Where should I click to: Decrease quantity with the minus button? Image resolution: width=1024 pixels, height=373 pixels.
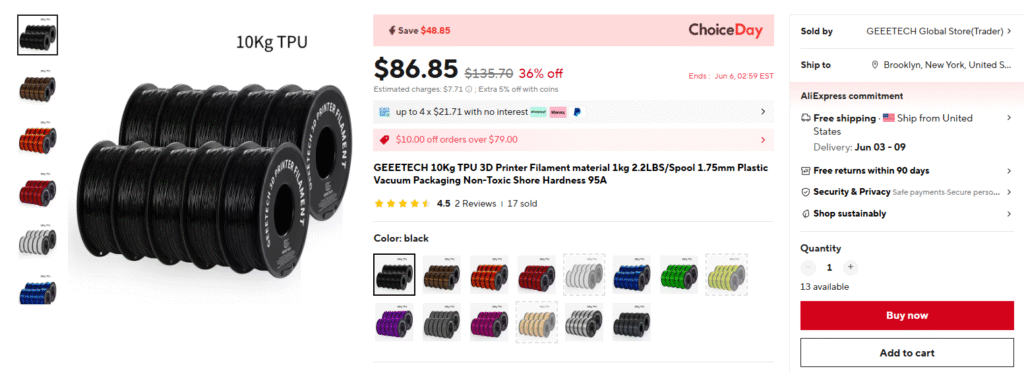[808, 267]
